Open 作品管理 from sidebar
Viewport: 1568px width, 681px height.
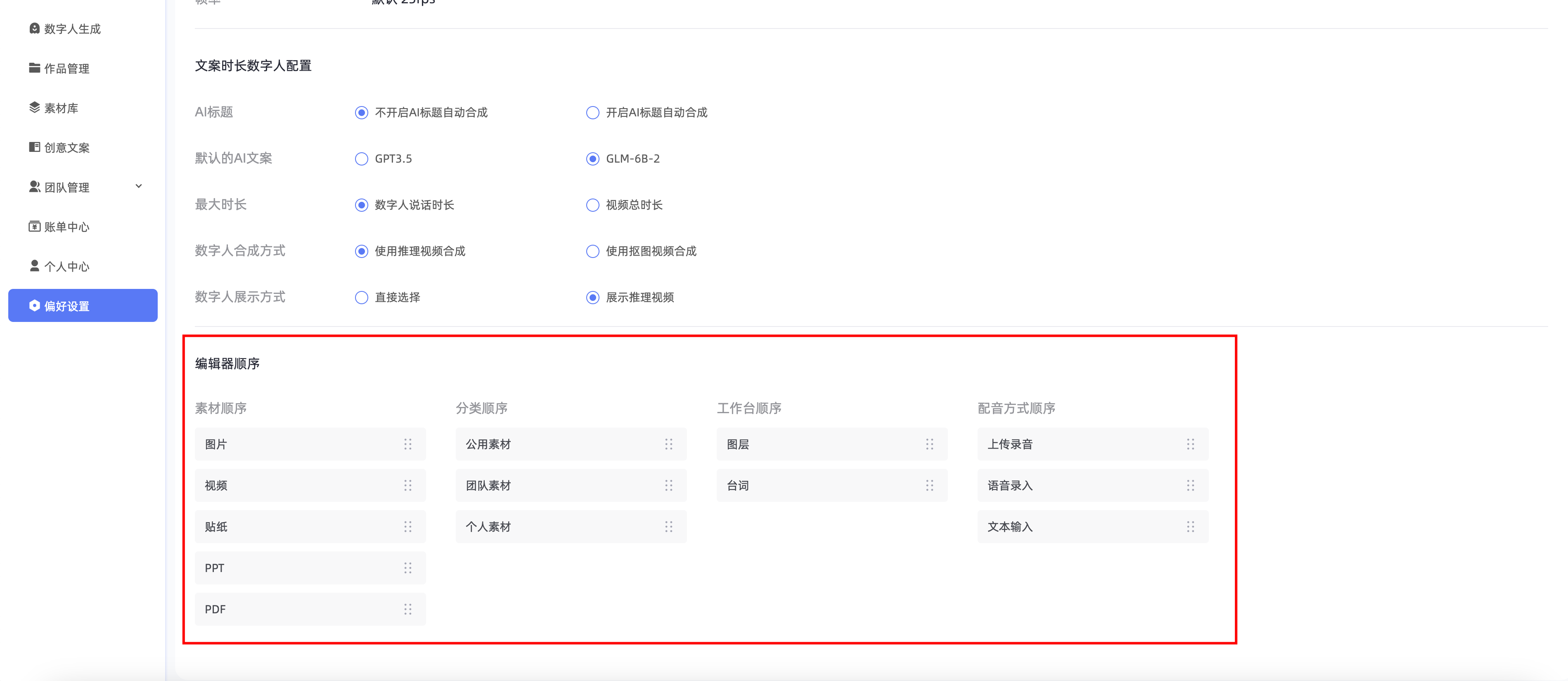tap(83, 68)
